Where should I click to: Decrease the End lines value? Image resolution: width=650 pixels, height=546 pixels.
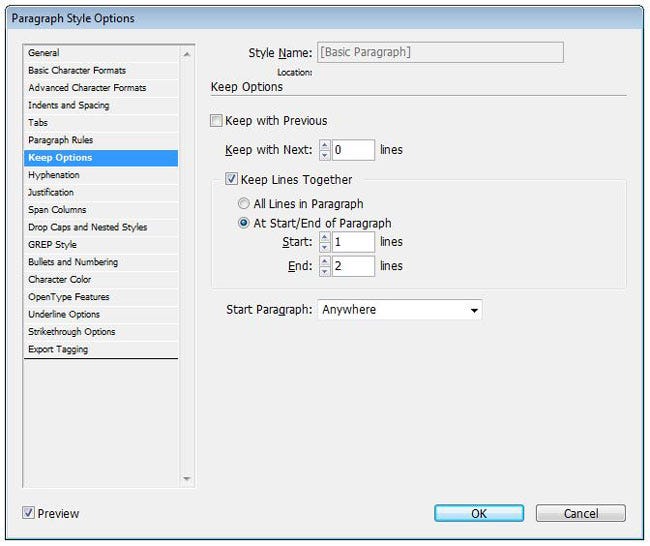point(325,271)
